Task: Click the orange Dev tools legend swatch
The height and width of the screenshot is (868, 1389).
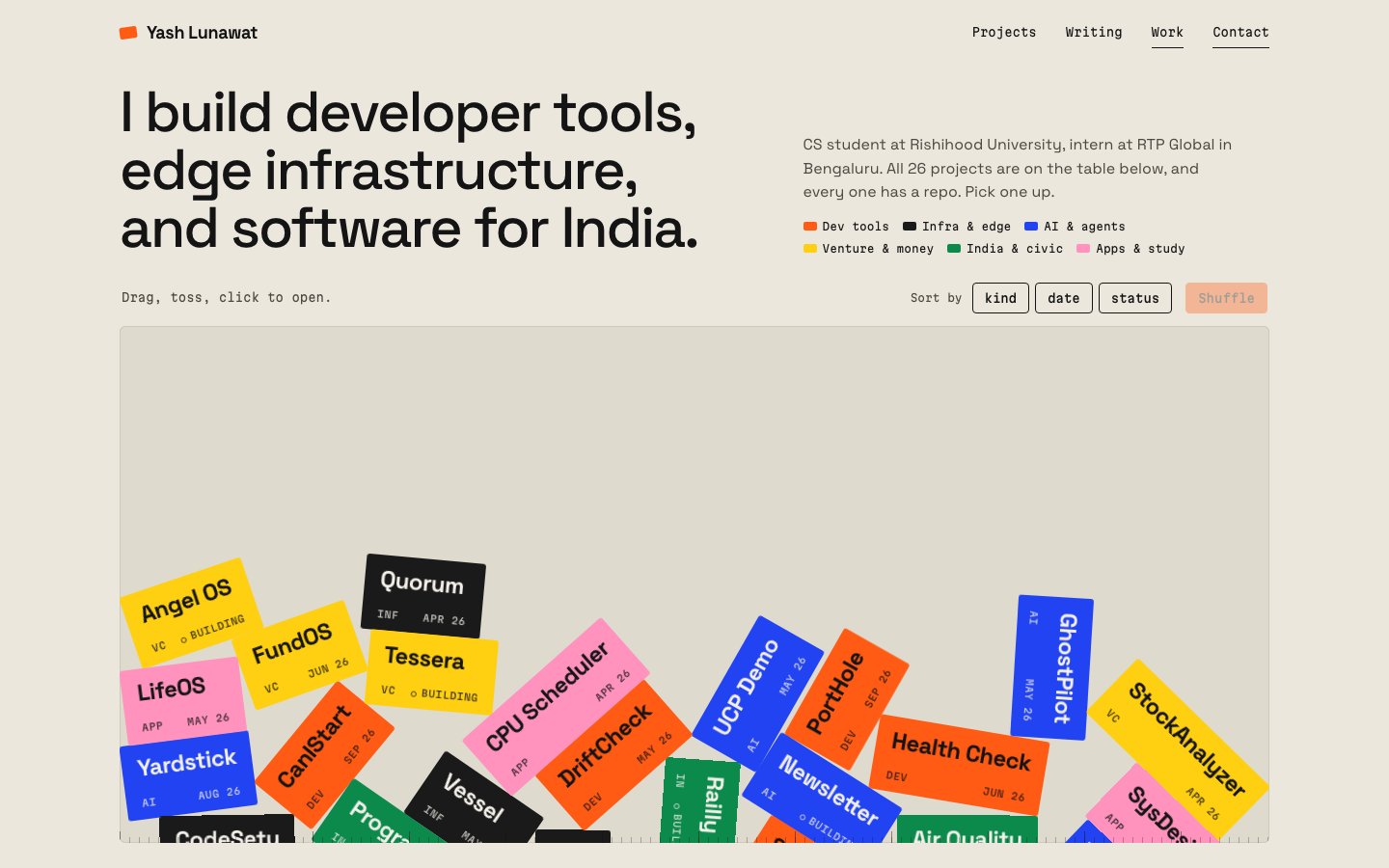Action: tap(810, 226)
